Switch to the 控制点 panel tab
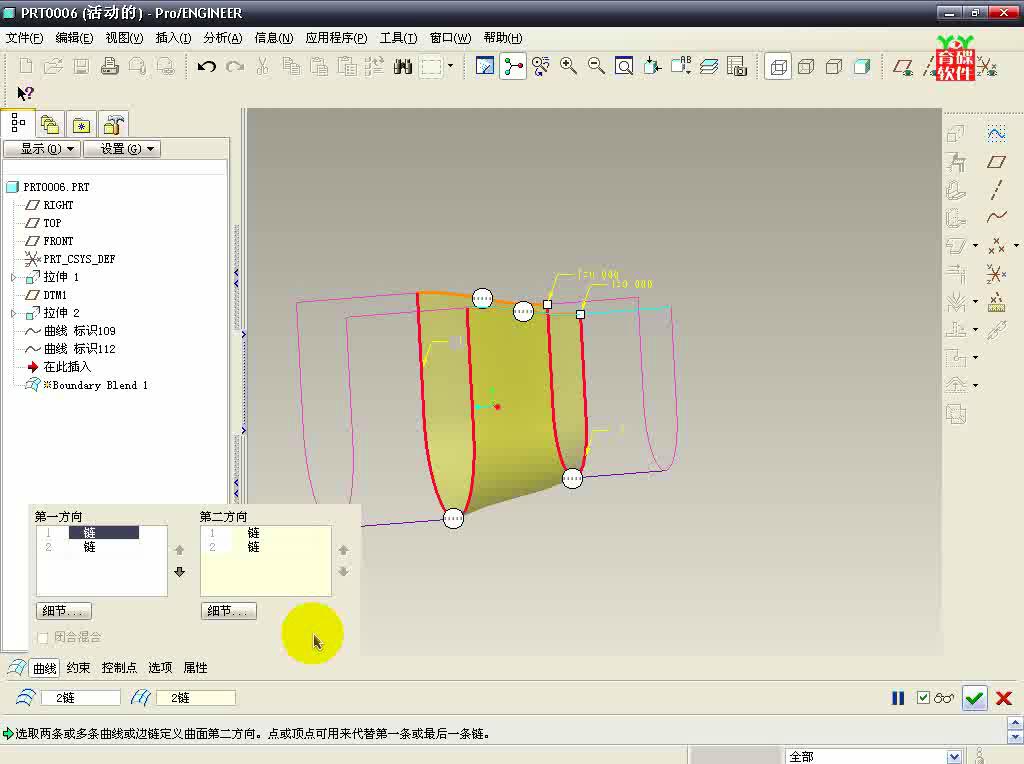 tap(119, 667)
